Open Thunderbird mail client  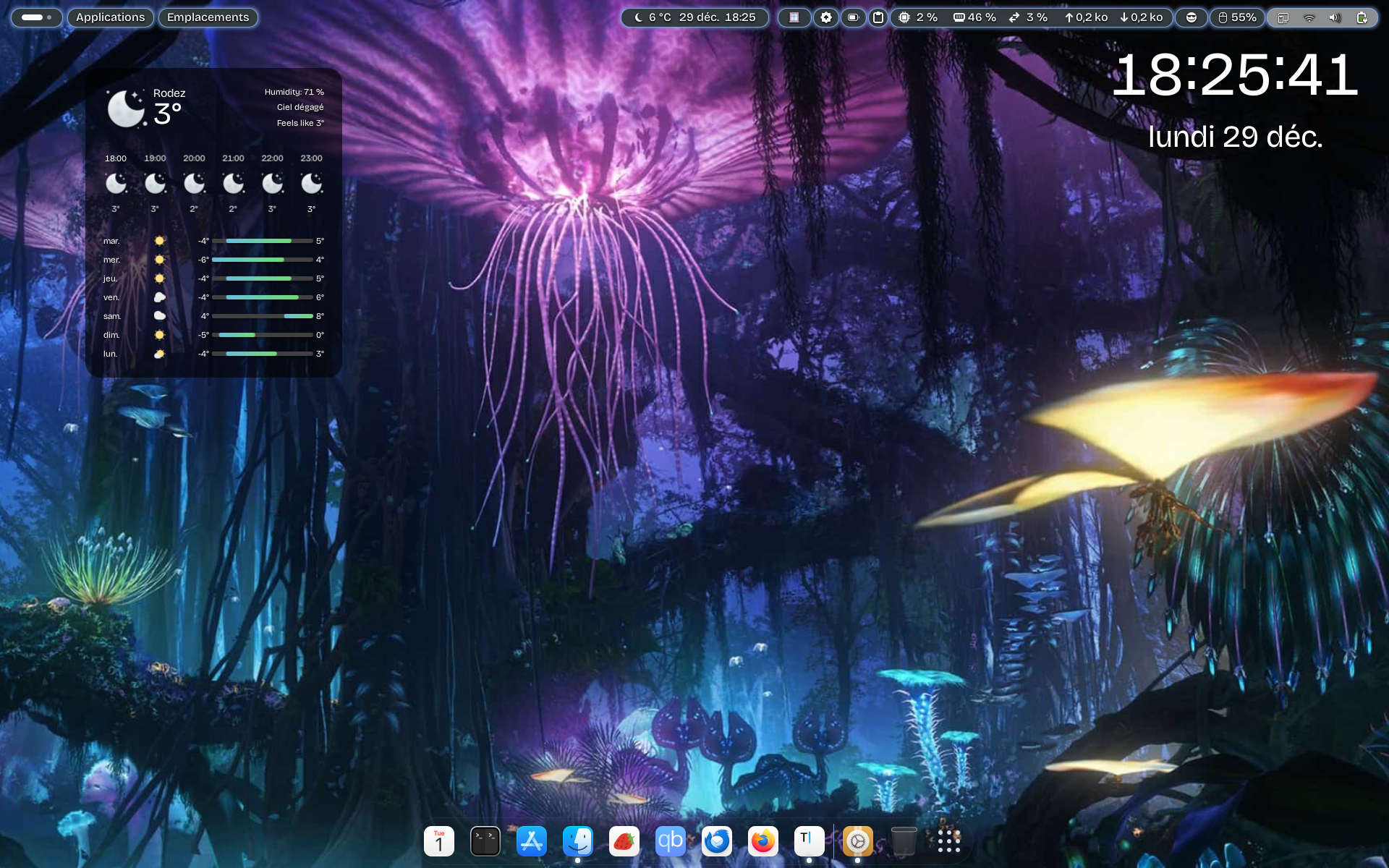717,841
